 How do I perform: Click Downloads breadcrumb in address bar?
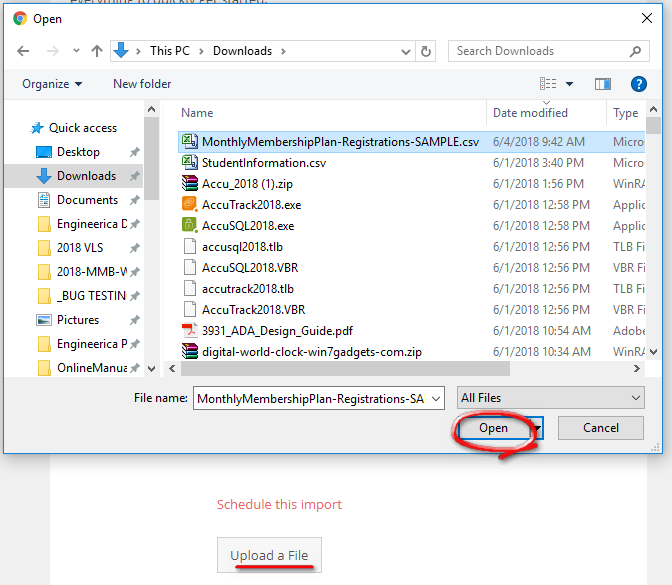pos(243,51)
